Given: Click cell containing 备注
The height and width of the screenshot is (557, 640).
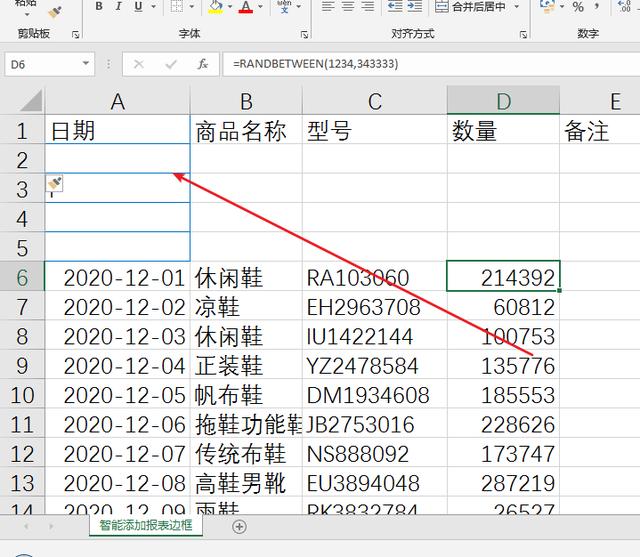Looking at the screenshot, I should tap(600, 131).
